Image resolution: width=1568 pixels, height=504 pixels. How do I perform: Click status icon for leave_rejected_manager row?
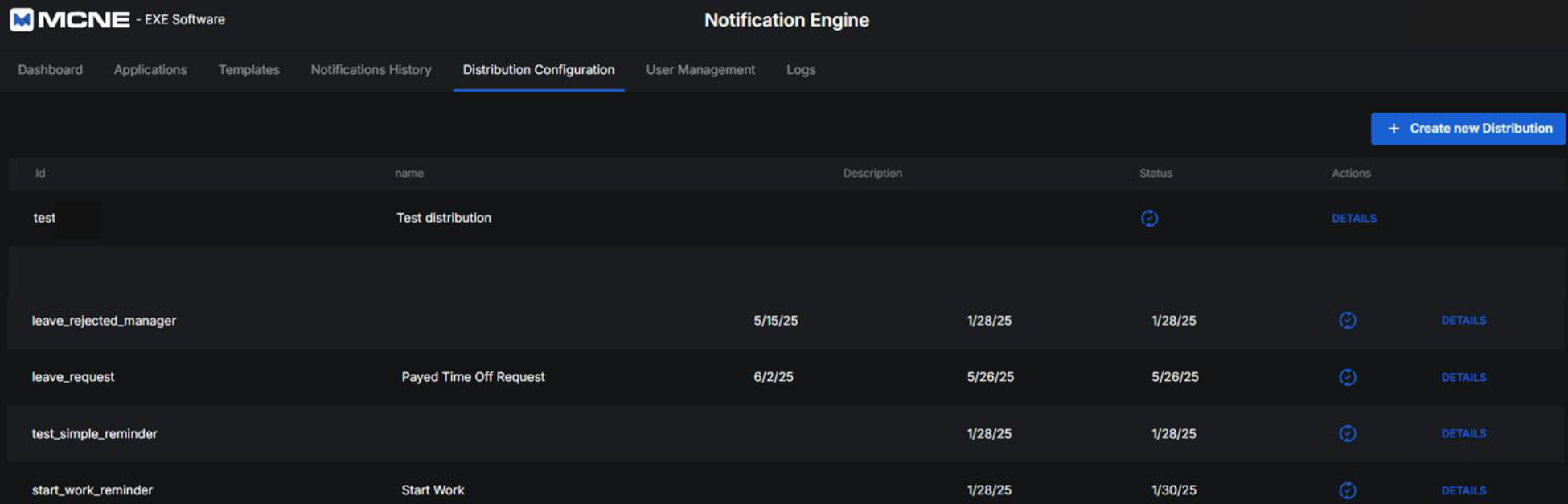(x=1347, y=320)
